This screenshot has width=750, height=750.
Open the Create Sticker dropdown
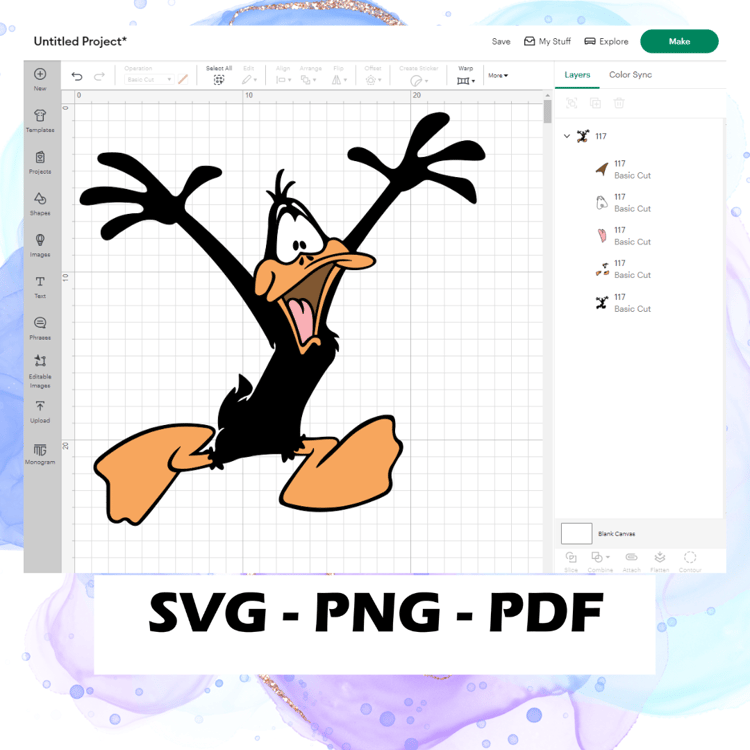pyautogui.click(x=419, y=80)
